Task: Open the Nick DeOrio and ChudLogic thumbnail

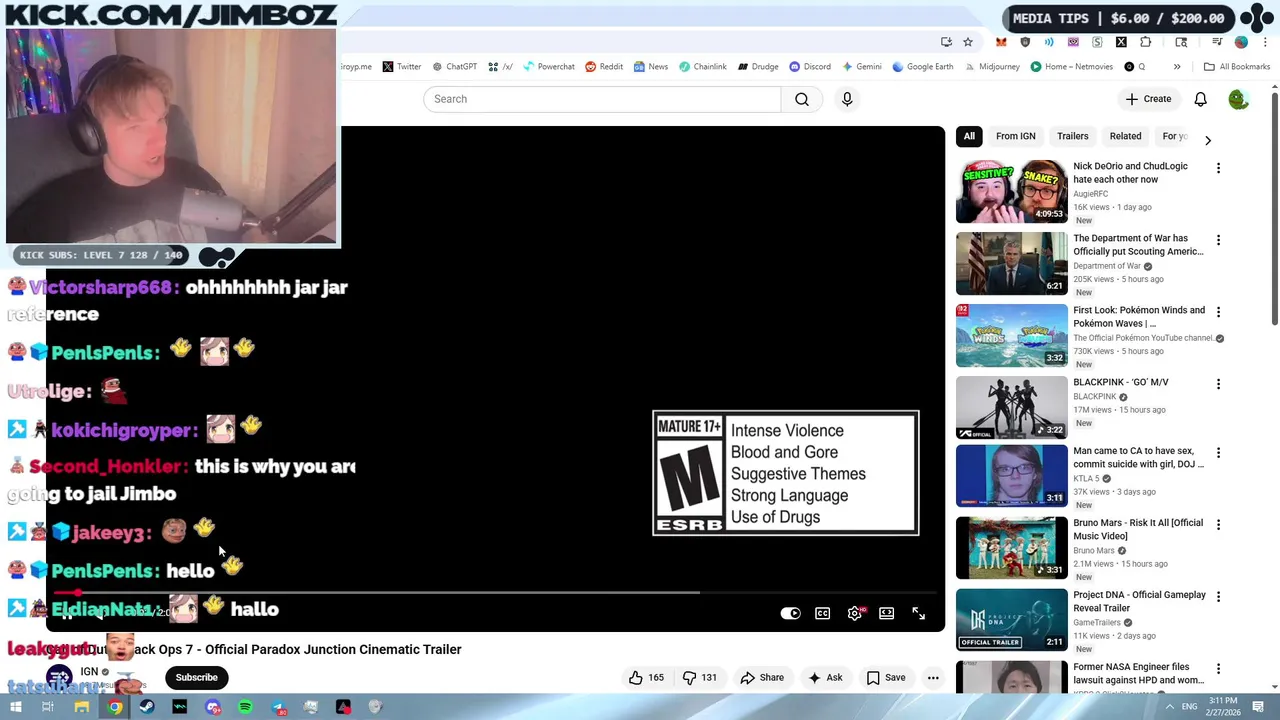Action: coord(1011,192)
